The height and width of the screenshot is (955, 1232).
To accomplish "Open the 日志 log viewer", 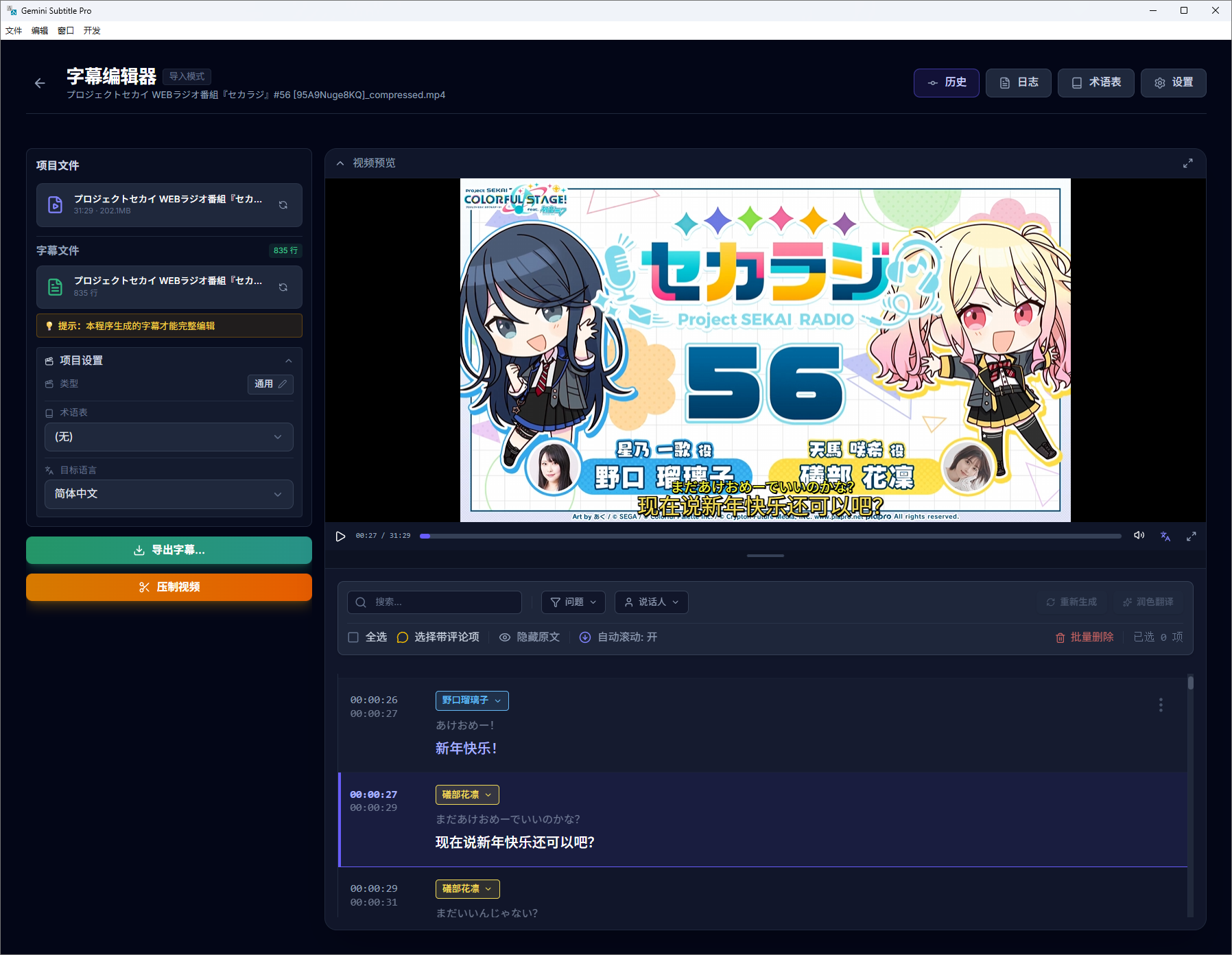I will [1018, 82].
